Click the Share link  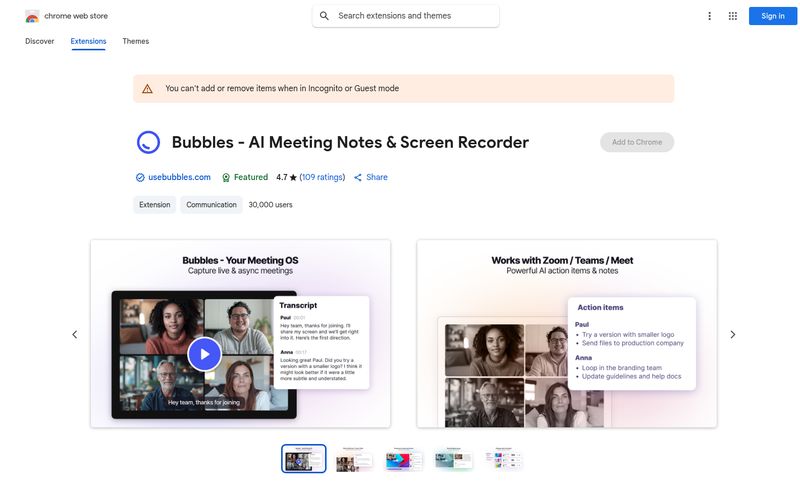tap(377, 177)
